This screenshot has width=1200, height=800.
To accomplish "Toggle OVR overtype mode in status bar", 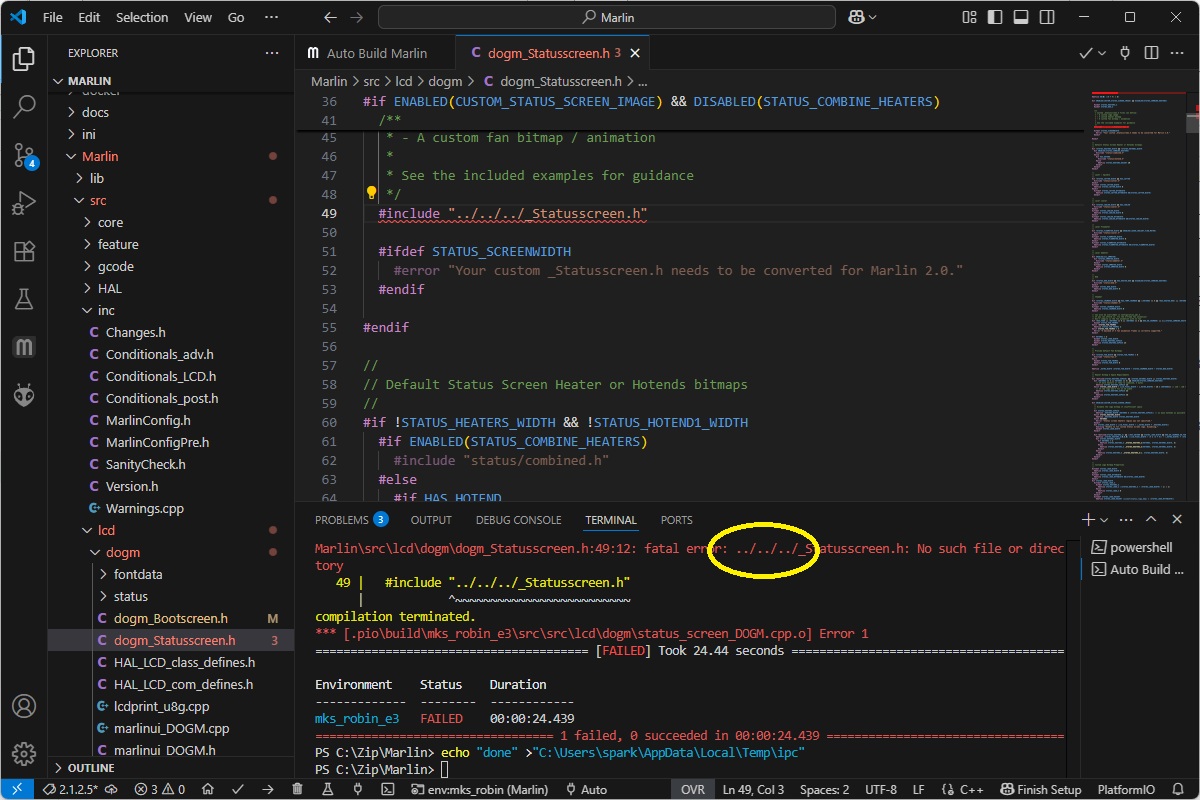I will (x=692, y=789).
